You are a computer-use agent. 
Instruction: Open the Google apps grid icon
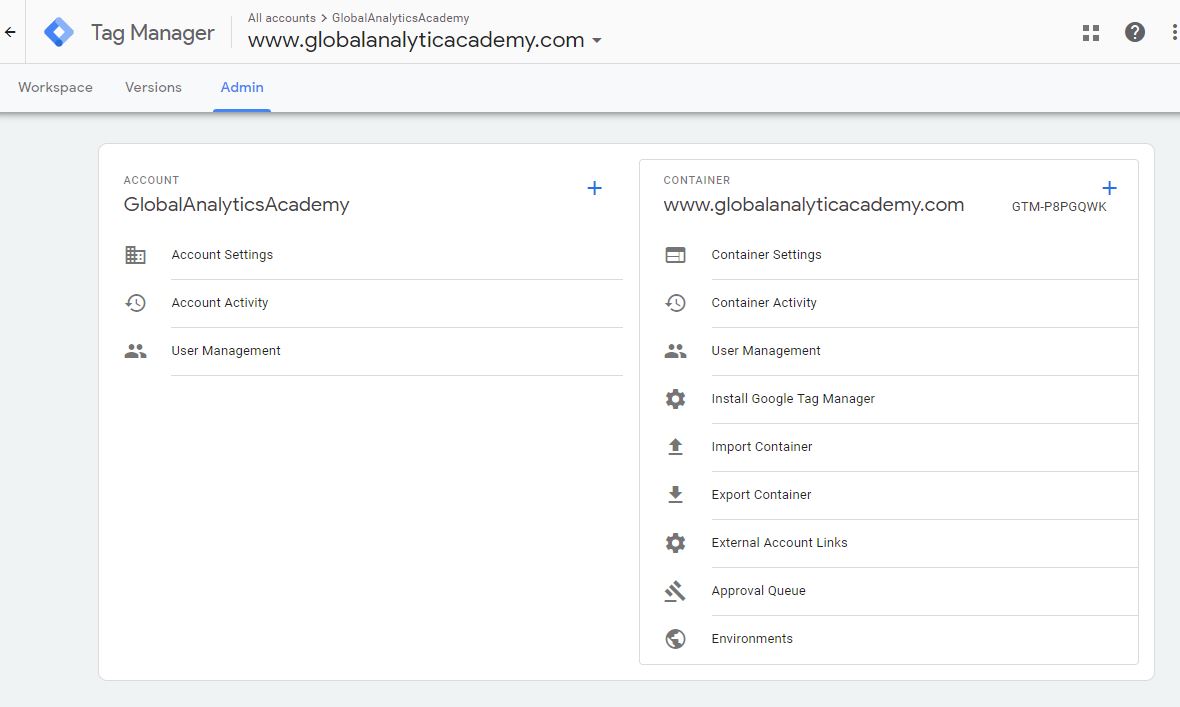pyautogui.click(x=1091, y=33)
